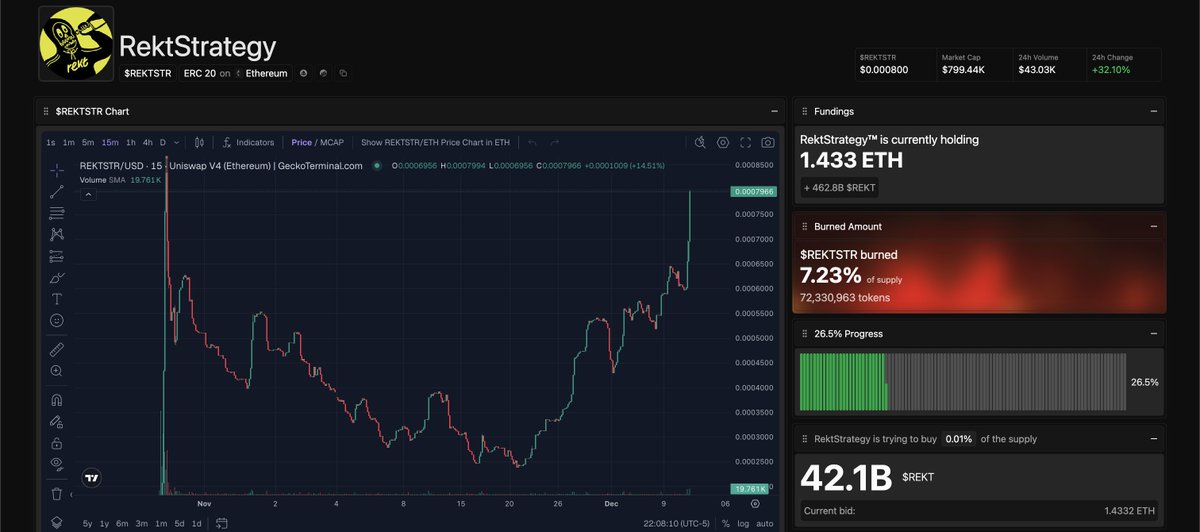Switch chart to 1m interval

(x=69, y=142)
